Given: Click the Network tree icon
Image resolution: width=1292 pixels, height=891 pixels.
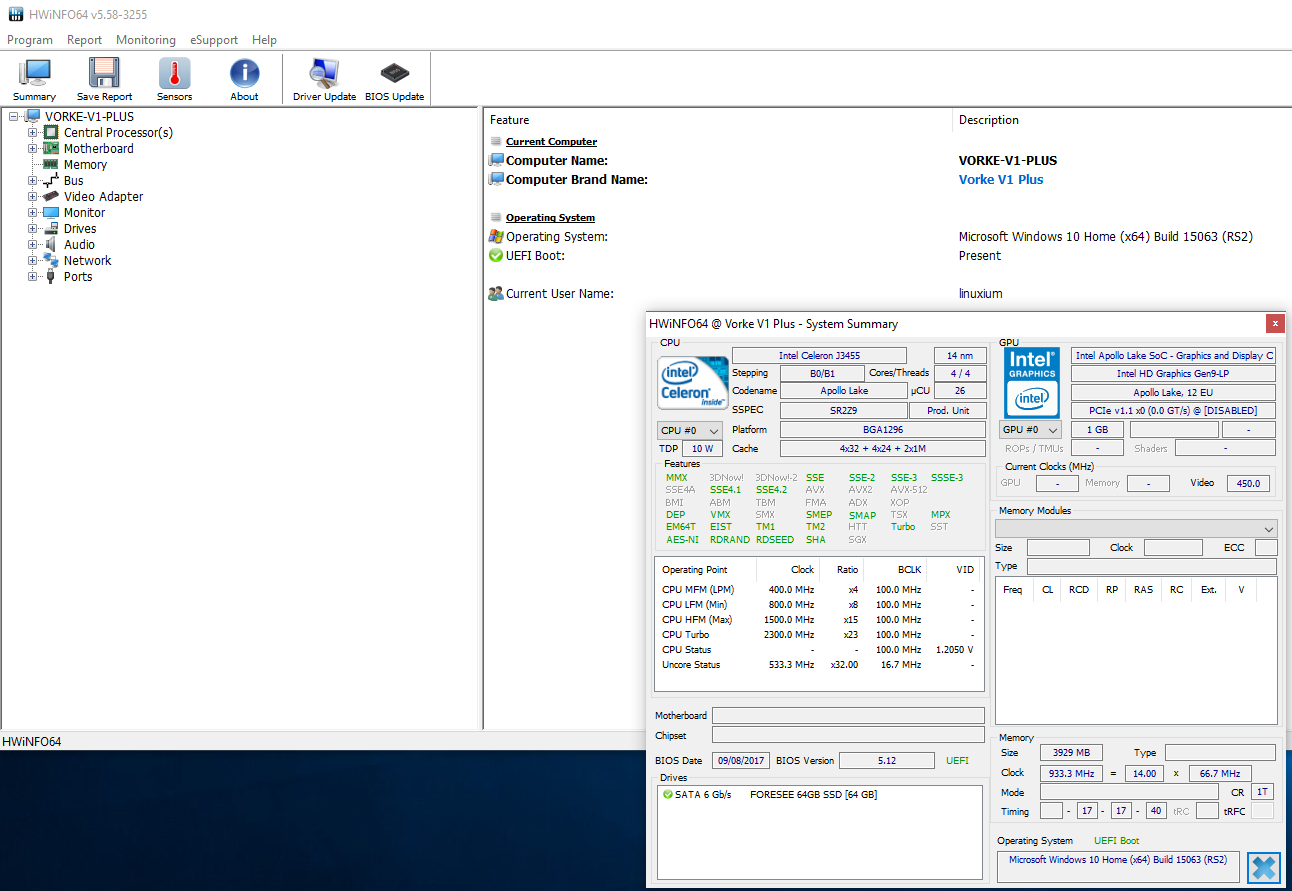Looking at the screenshot, I should pos(50,260).
